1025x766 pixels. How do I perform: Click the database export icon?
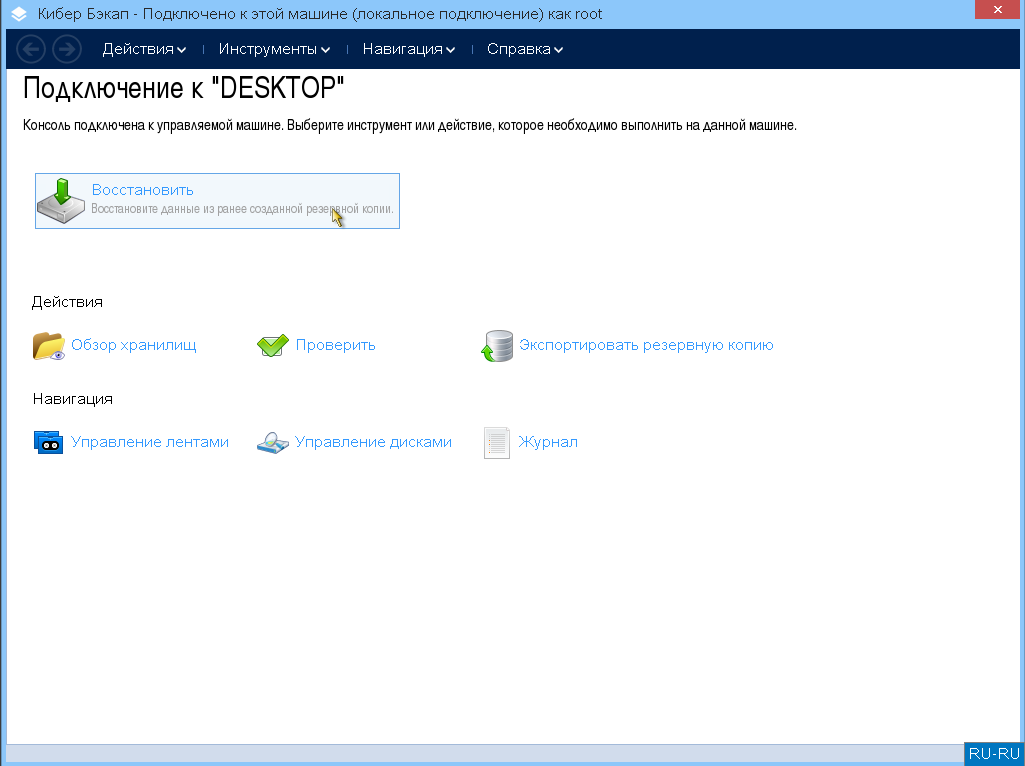[497, 346]
